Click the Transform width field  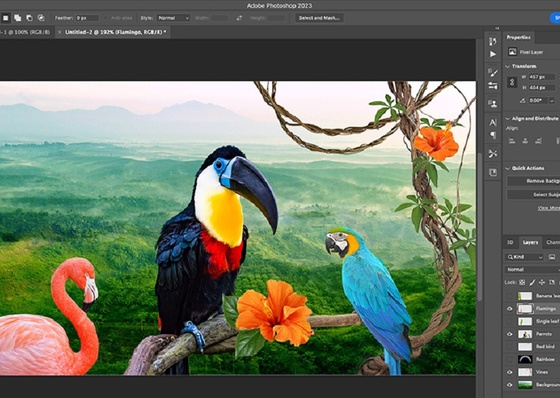point(542,77)
